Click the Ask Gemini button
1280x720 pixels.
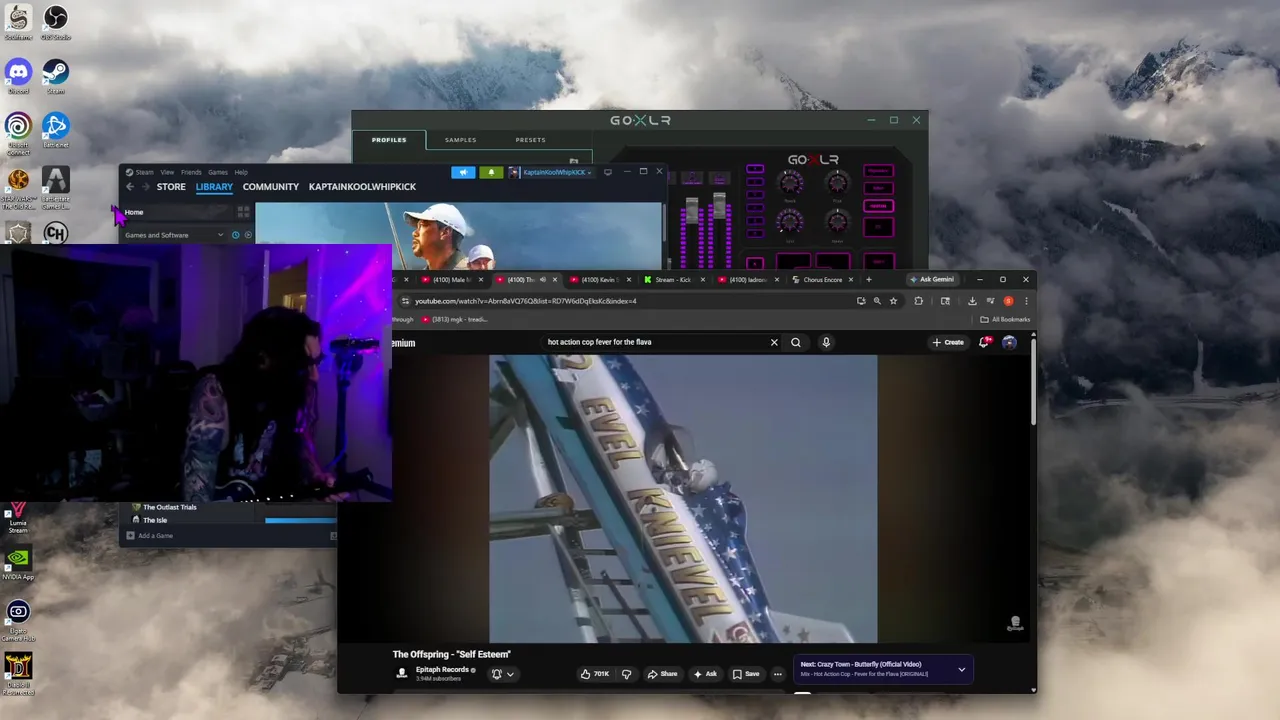click(x=932, y=280)
